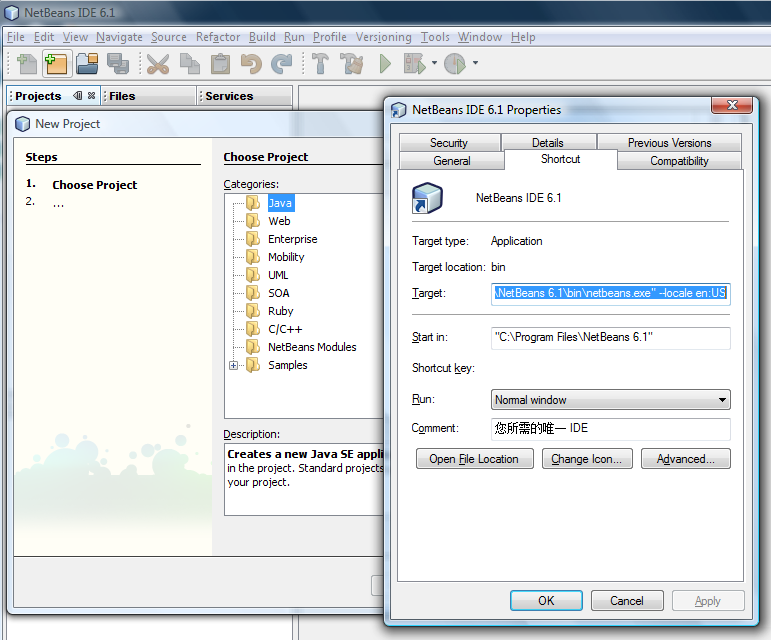Image resolution: width=771 pixels, height=640 pixels.
Task: Open the Profile Main Project dropdown arrow
Action: coord(475,64)
